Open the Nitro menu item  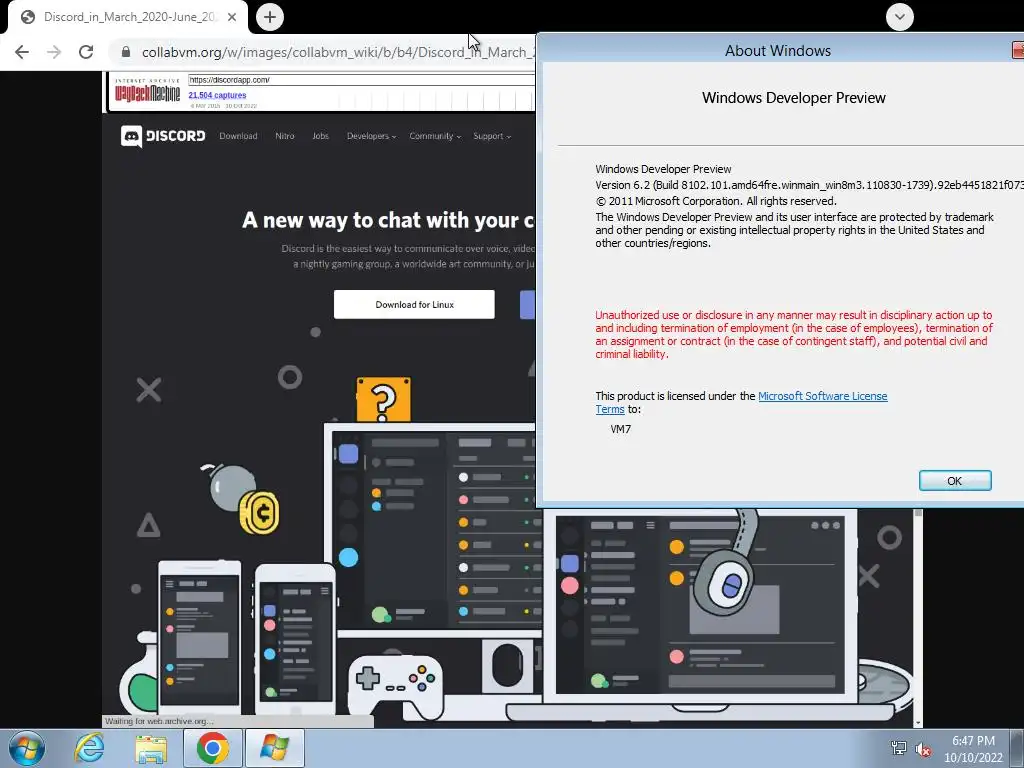click(285, 136)
